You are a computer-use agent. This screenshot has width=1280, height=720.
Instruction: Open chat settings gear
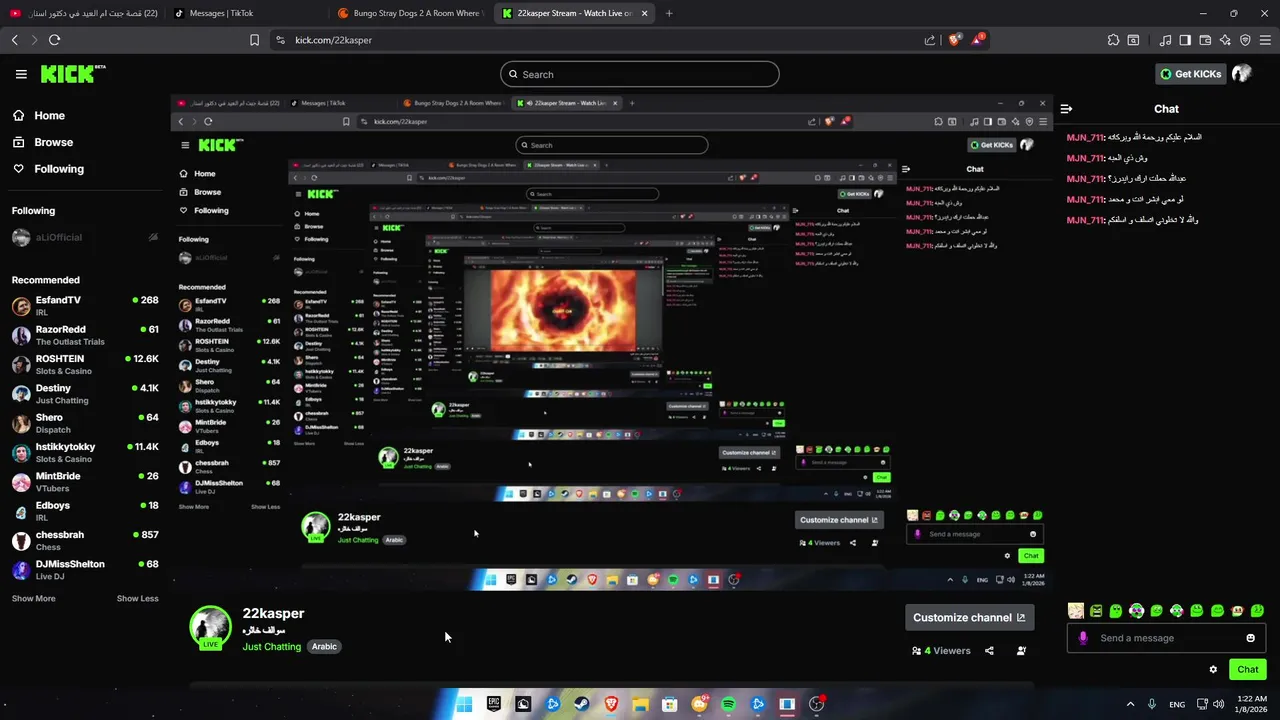(x=1213, y=670)
